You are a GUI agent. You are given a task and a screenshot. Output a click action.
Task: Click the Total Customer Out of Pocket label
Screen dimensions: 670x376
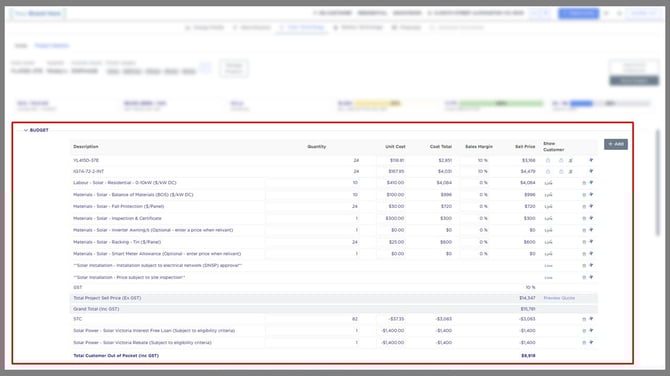pyautogui.click(x=116, y=355)
